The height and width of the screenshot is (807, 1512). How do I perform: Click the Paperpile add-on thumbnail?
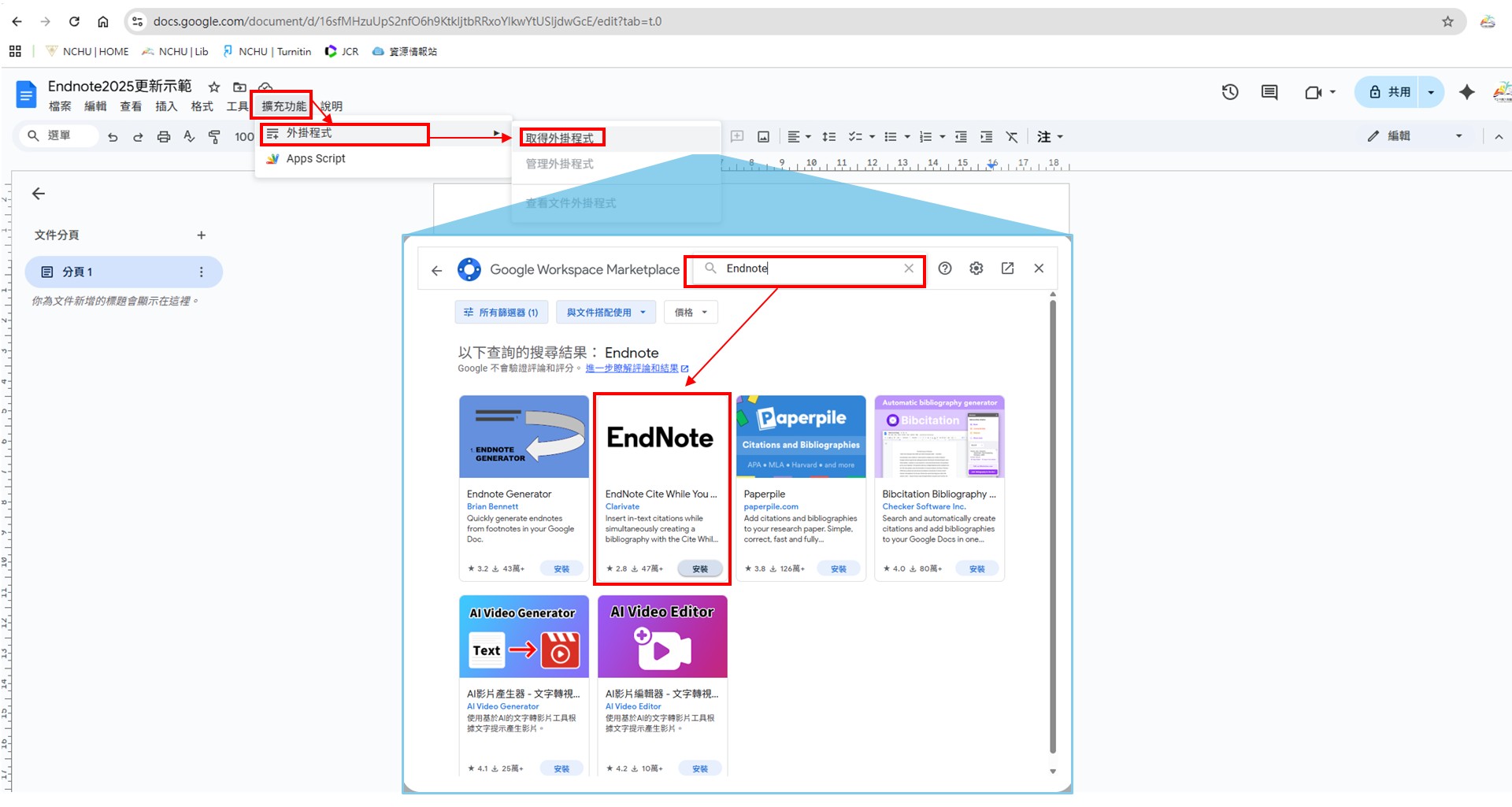[801, 437]
